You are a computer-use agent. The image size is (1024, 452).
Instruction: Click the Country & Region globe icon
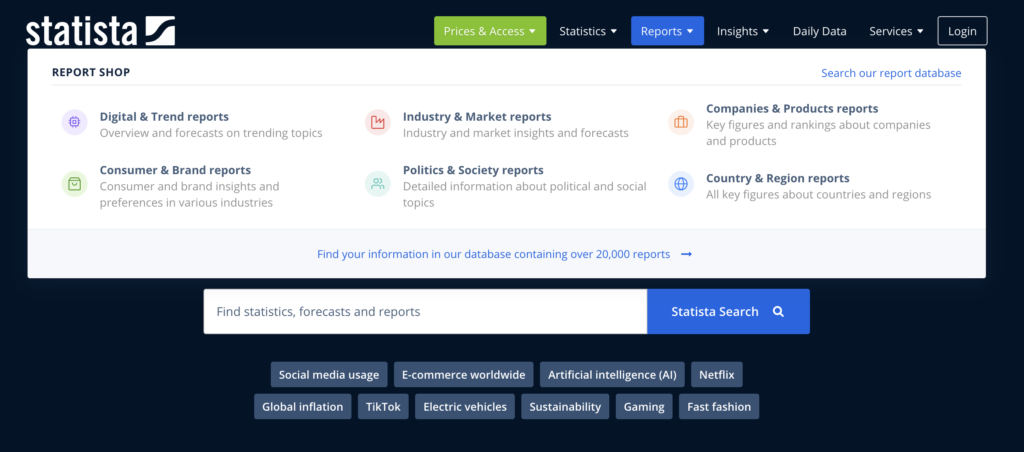(x=681, y=184)
